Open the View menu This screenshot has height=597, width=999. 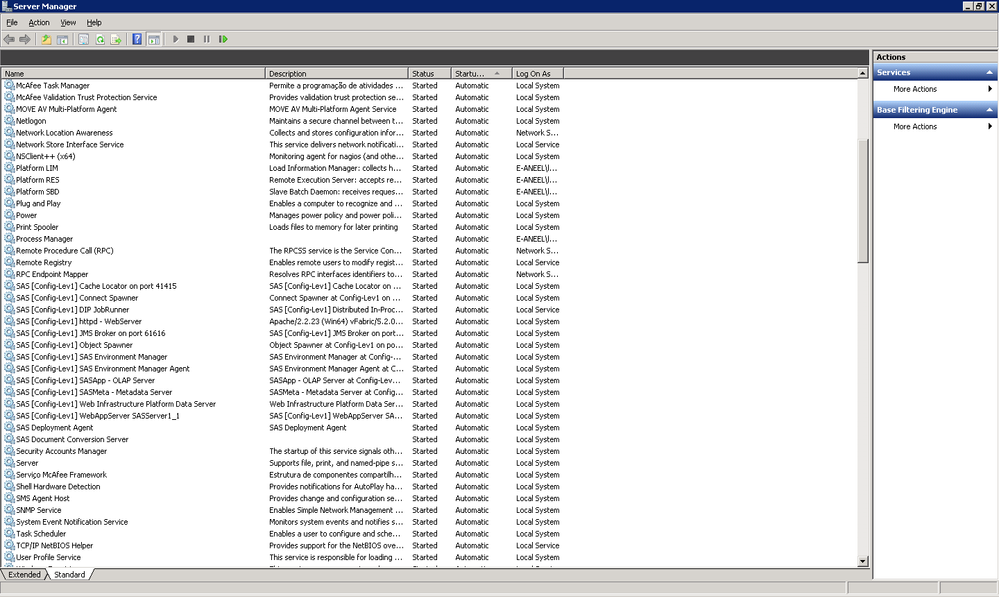tap(68, 23)
